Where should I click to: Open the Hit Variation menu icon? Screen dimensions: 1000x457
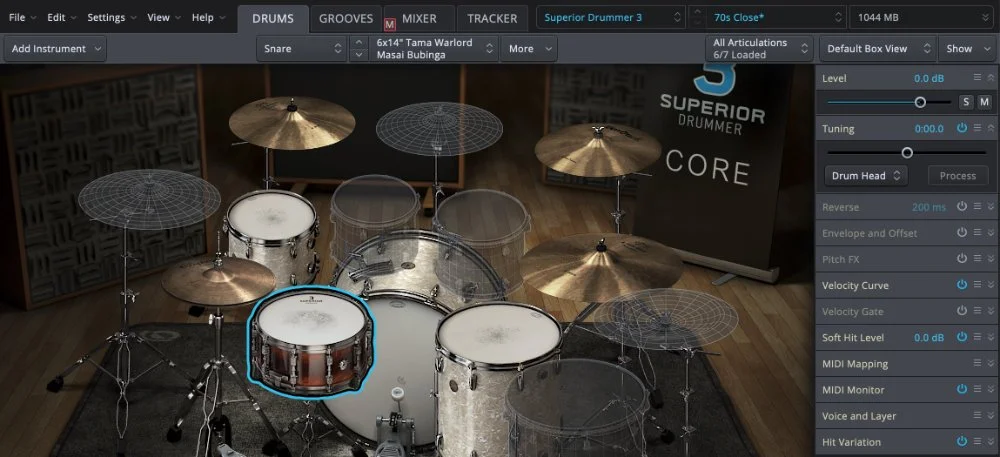tap(977, 442)
